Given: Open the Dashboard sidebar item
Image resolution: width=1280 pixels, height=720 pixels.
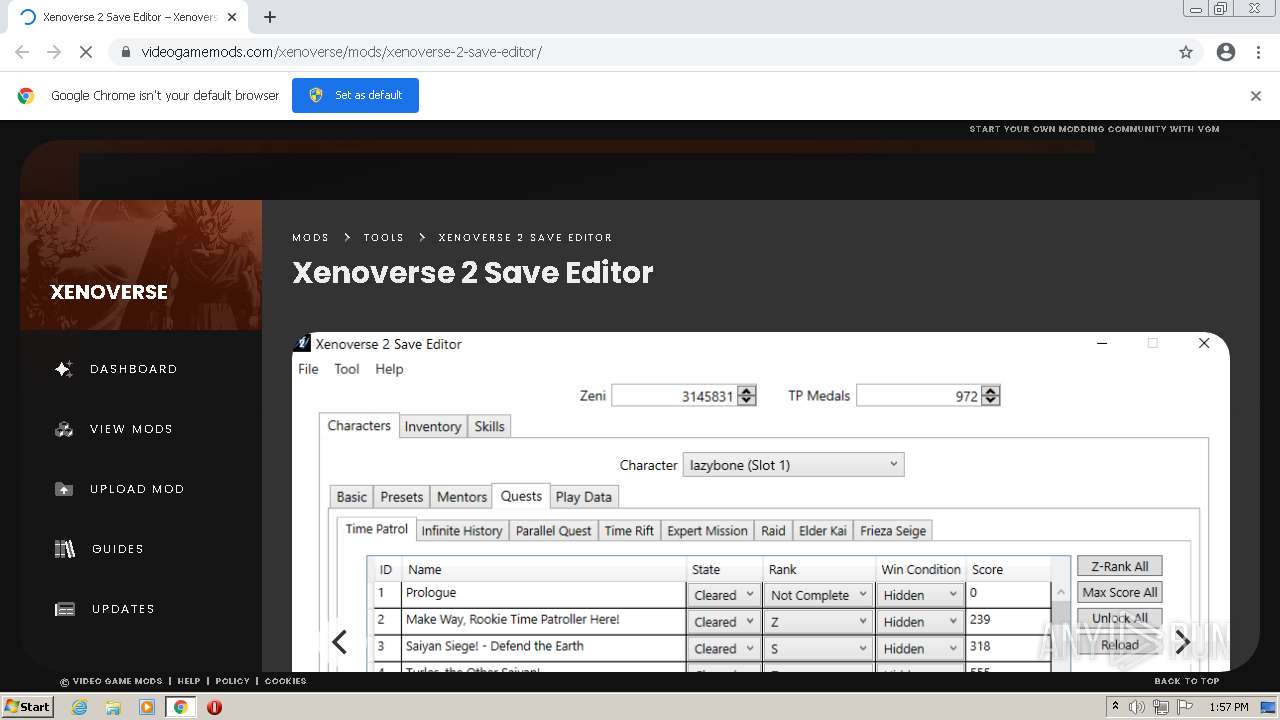Looking at the screenshot, I should click(116, 369).
